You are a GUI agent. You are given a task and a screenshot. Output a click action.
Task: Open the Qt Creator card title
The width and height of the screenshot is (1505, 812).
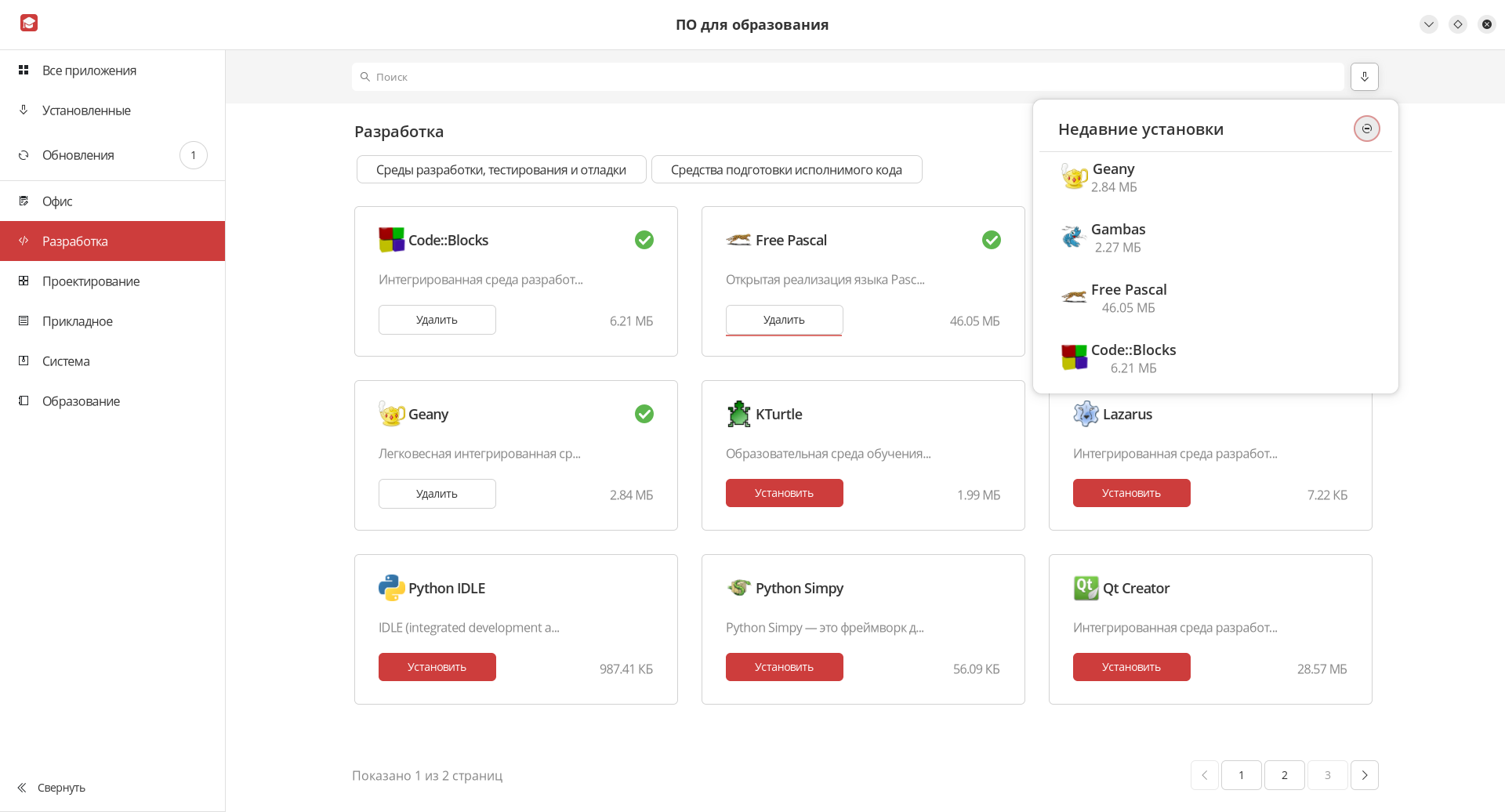1136,588
